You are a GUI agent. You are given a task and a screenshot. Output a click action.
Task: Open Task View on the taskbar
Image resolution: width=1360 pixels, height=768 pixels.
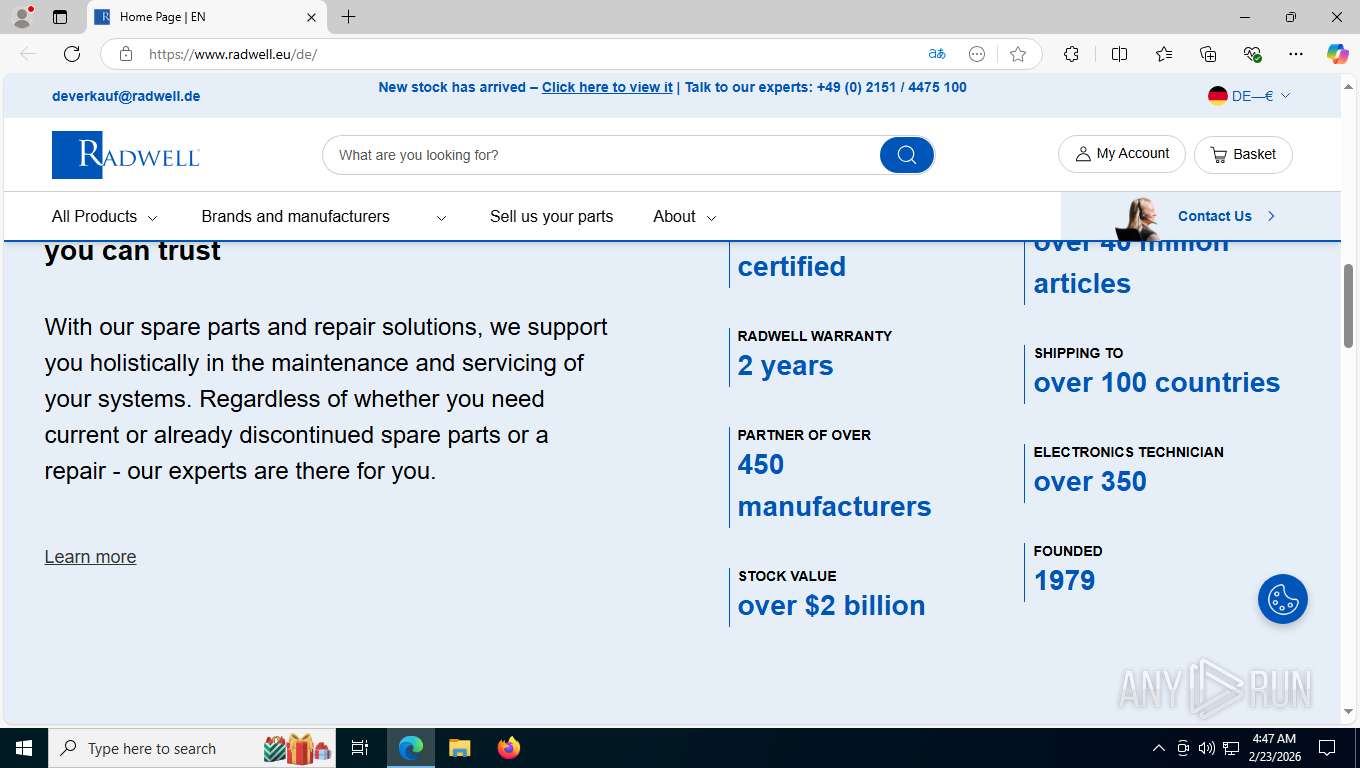coord(360,748)
